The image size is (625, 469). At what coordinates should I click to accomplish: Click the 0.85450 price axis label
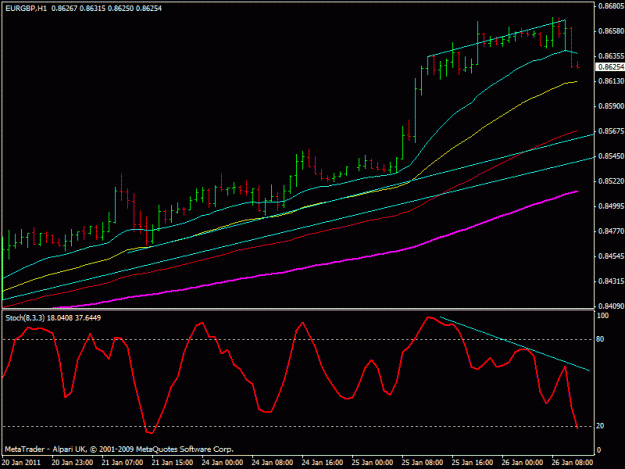(611, 156)
